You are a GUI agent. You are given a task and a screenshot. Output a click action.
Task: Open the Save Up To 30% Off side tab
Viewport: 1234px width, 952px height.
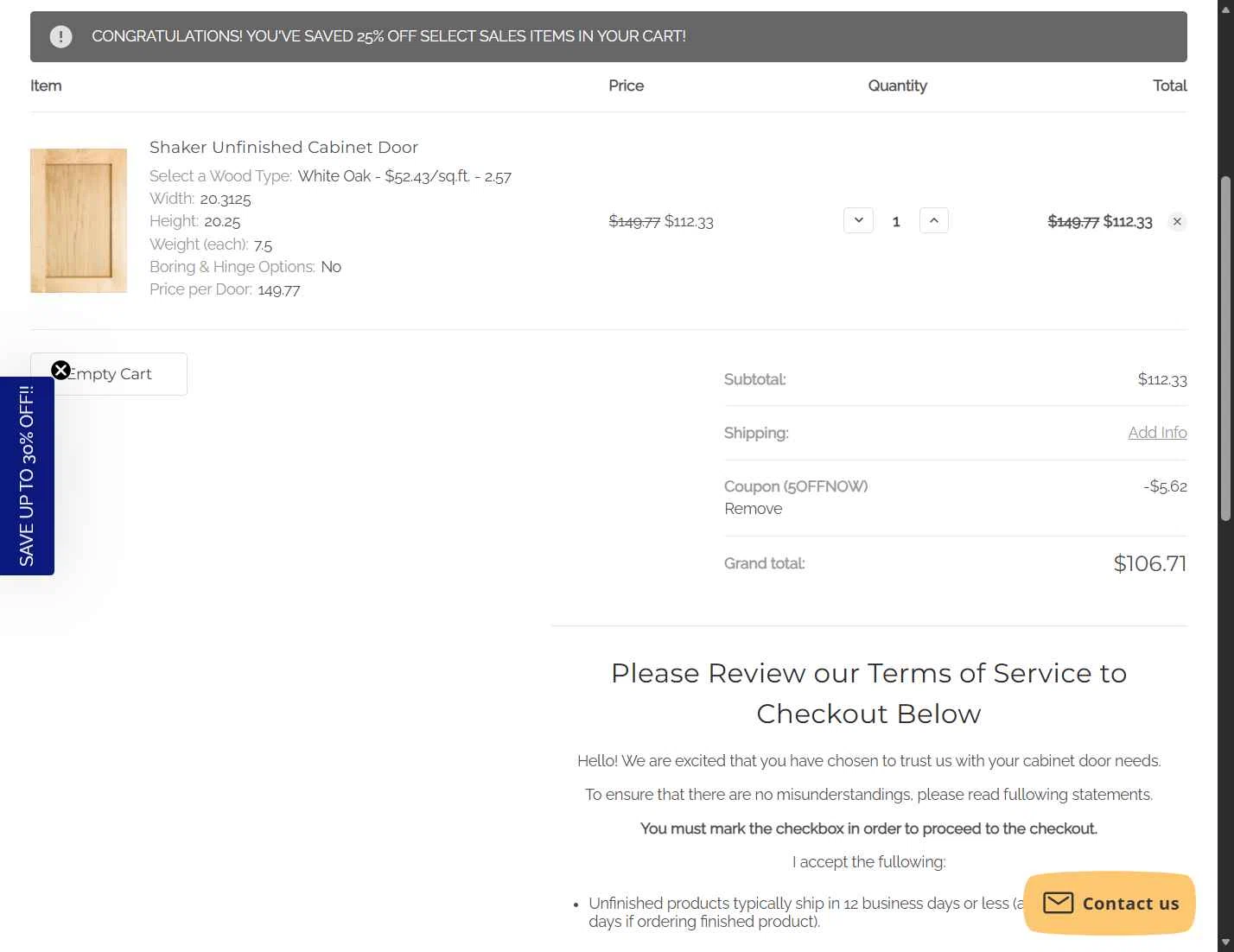(x=27, y=476)
